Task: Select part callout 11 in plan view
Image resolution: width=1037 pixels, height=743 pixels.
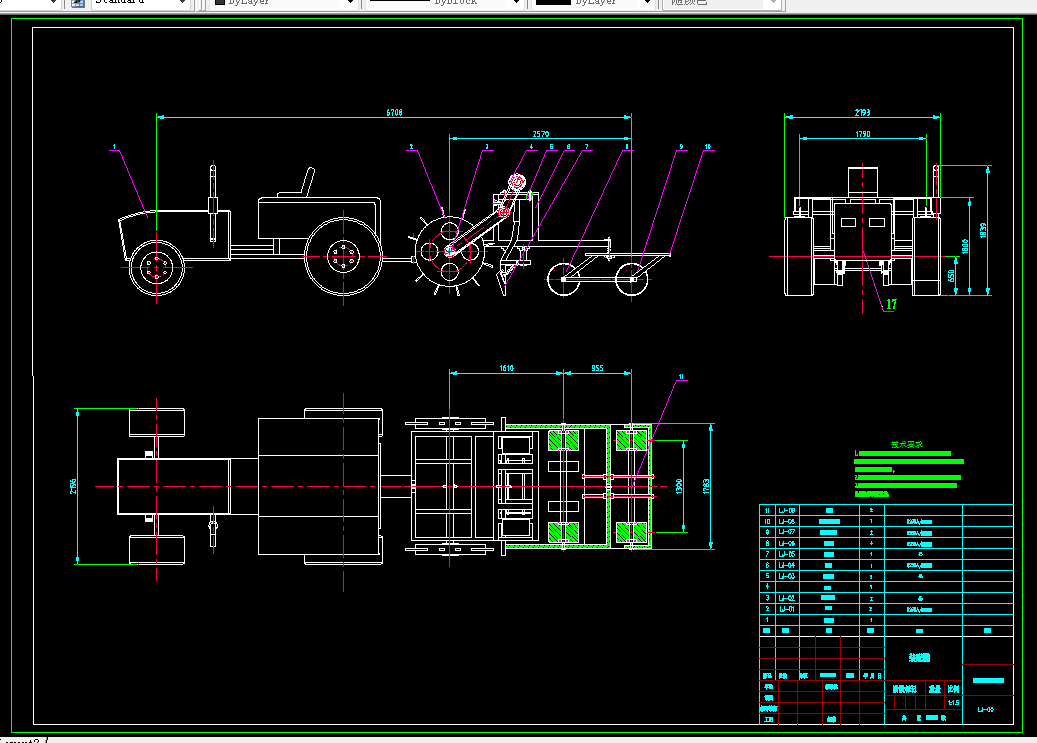Action: click(x=681, y=376)
